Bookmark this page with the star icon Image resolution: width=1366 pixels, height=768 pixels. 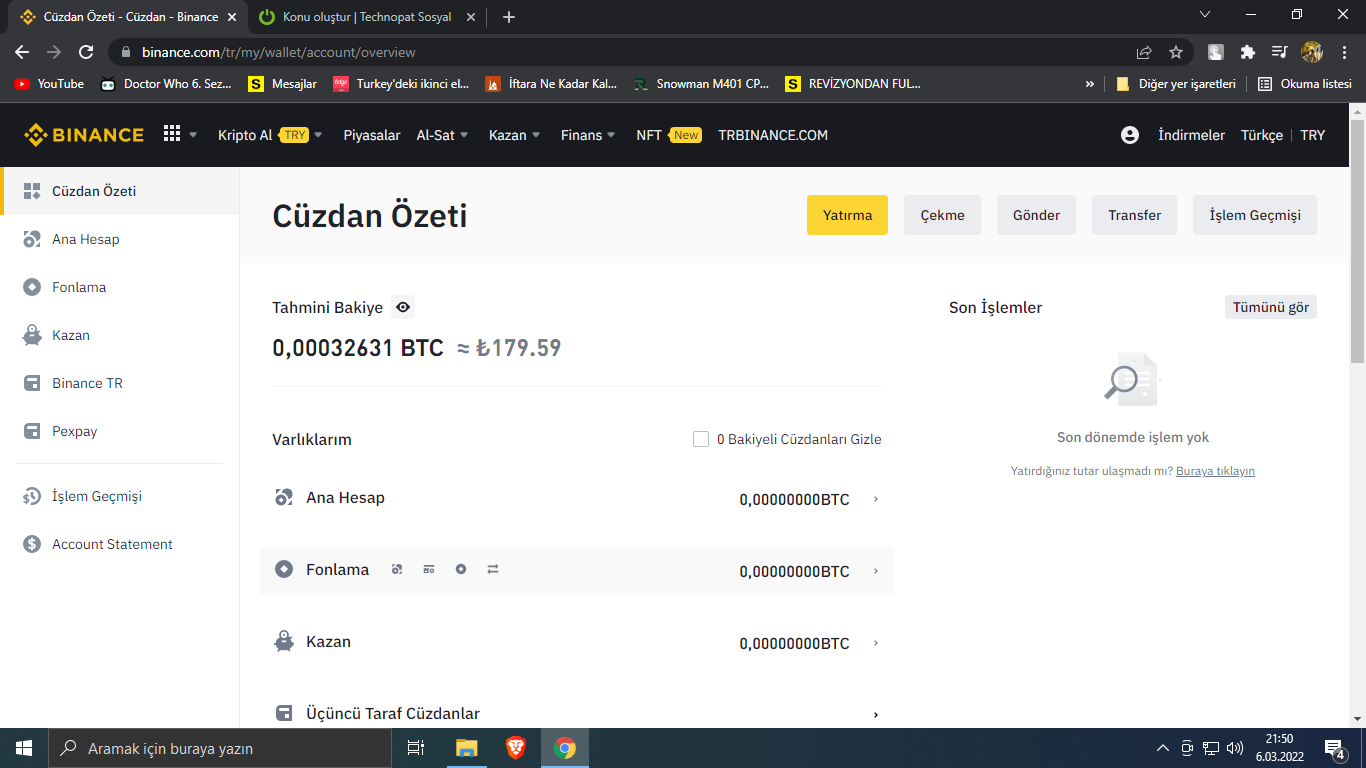(x=1176, y=52)
